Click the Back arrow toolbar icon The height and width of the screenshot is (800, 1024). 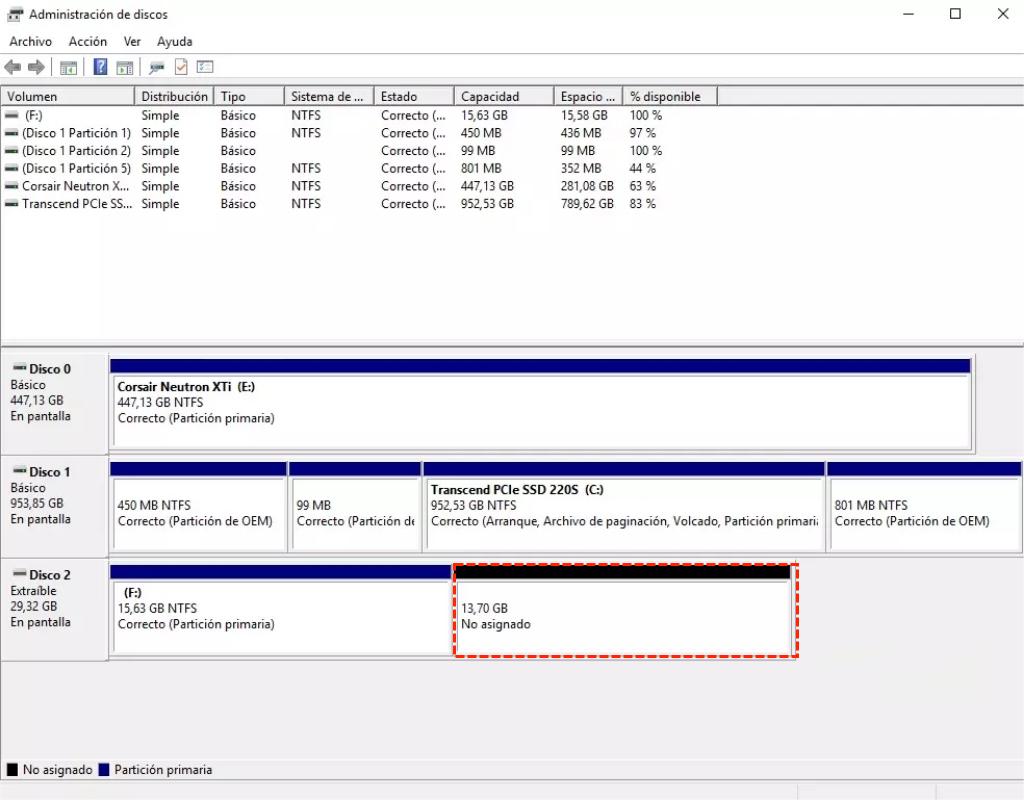pos(12,67)
